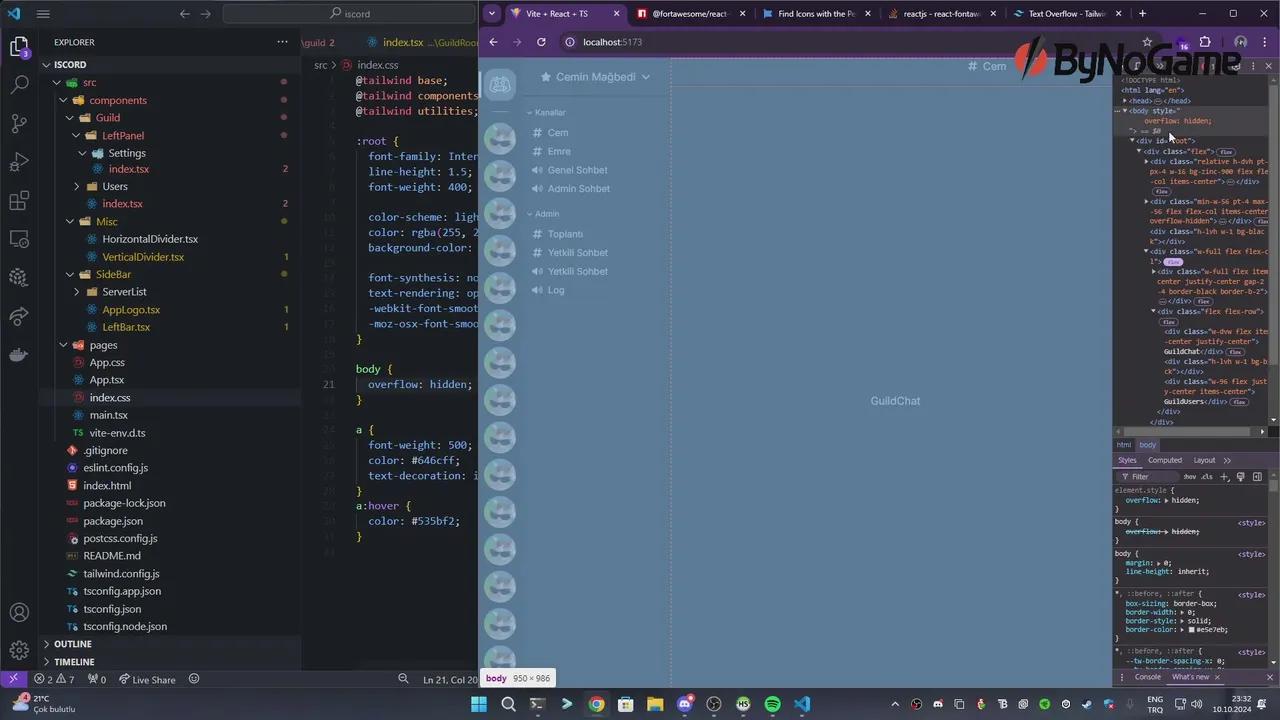Open Source Control view in activity bar
Screen dimensions: 1280x720
pos(19,124)
